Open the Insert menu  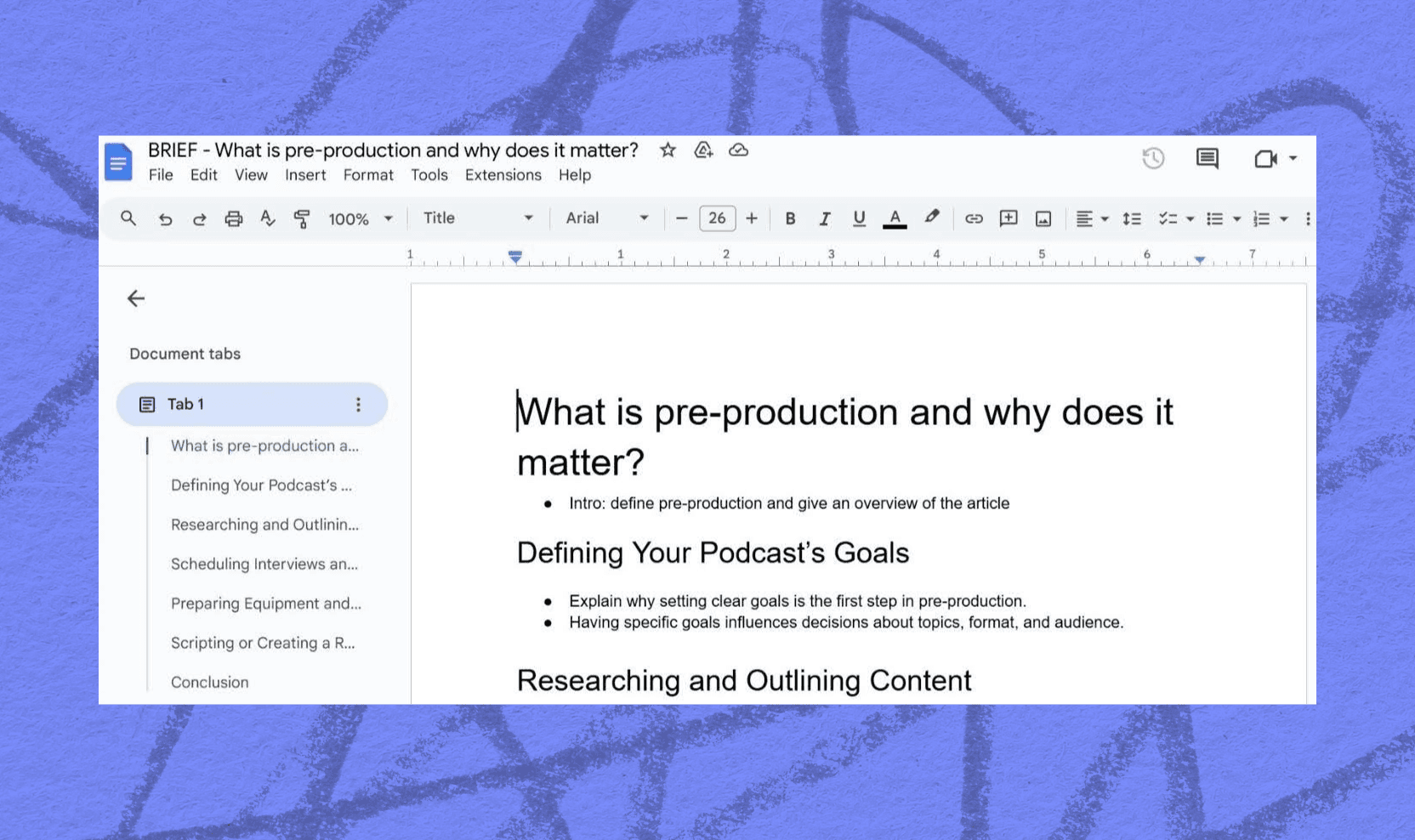coord(305,175)
